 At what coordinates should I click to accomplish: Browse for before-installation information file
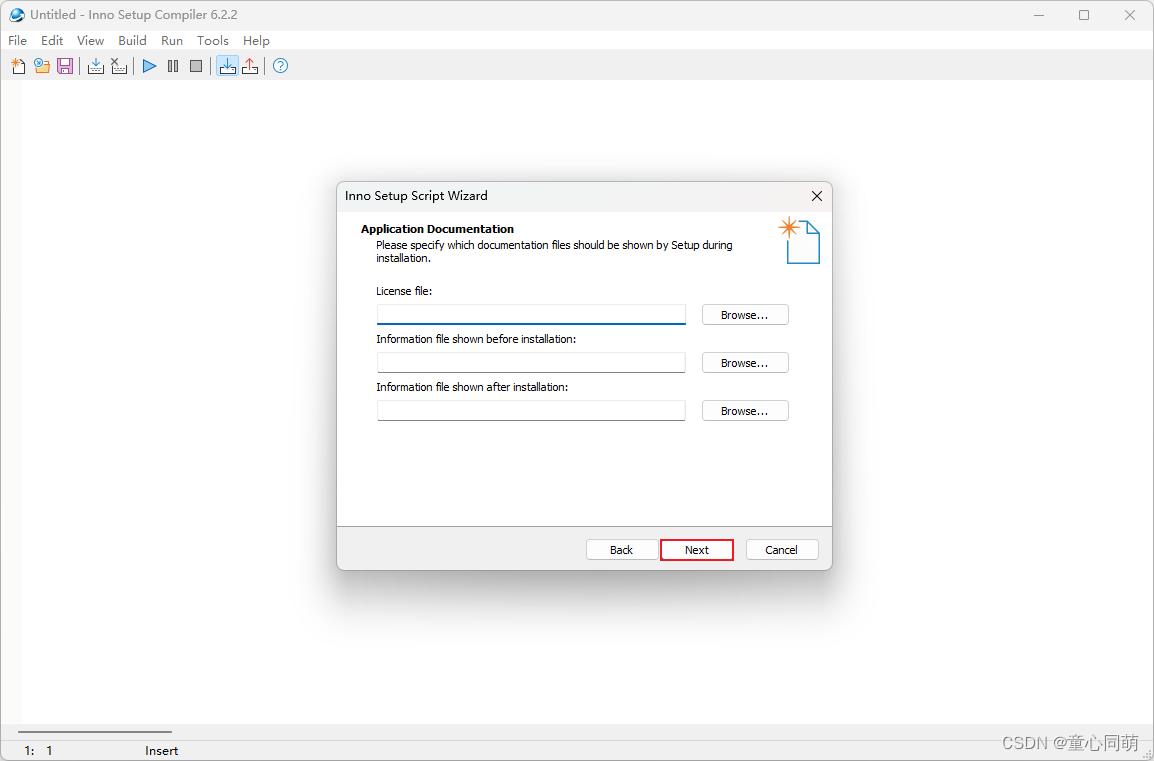[745, 363]
